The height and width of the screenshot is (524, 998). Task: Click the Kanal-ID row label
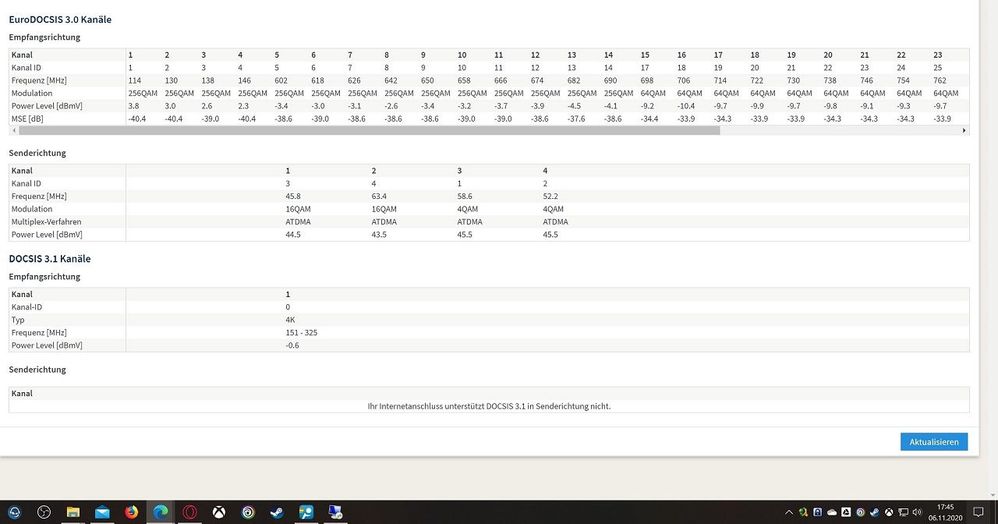coord(27,307)
